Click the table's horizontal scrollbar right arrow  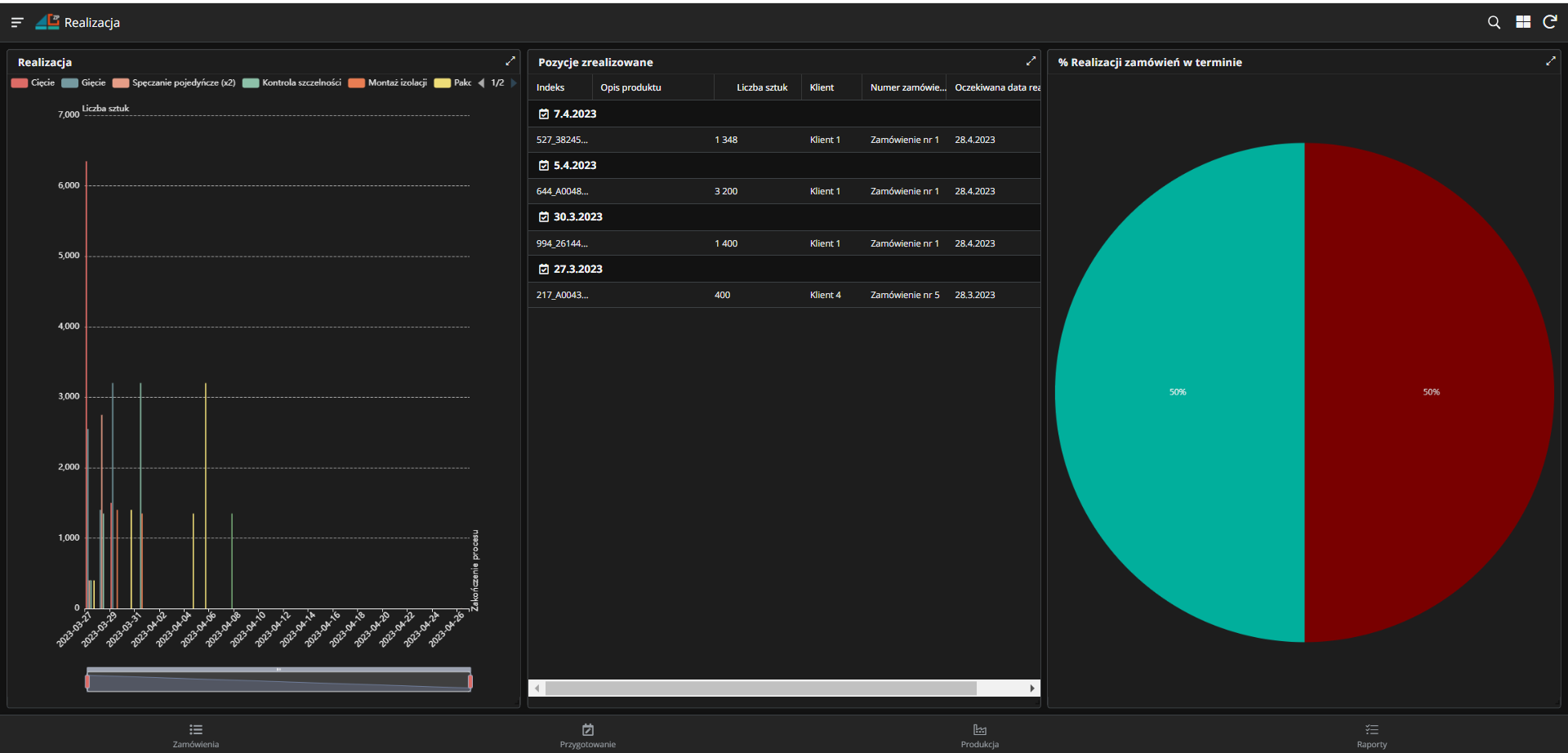(1032, 688)
